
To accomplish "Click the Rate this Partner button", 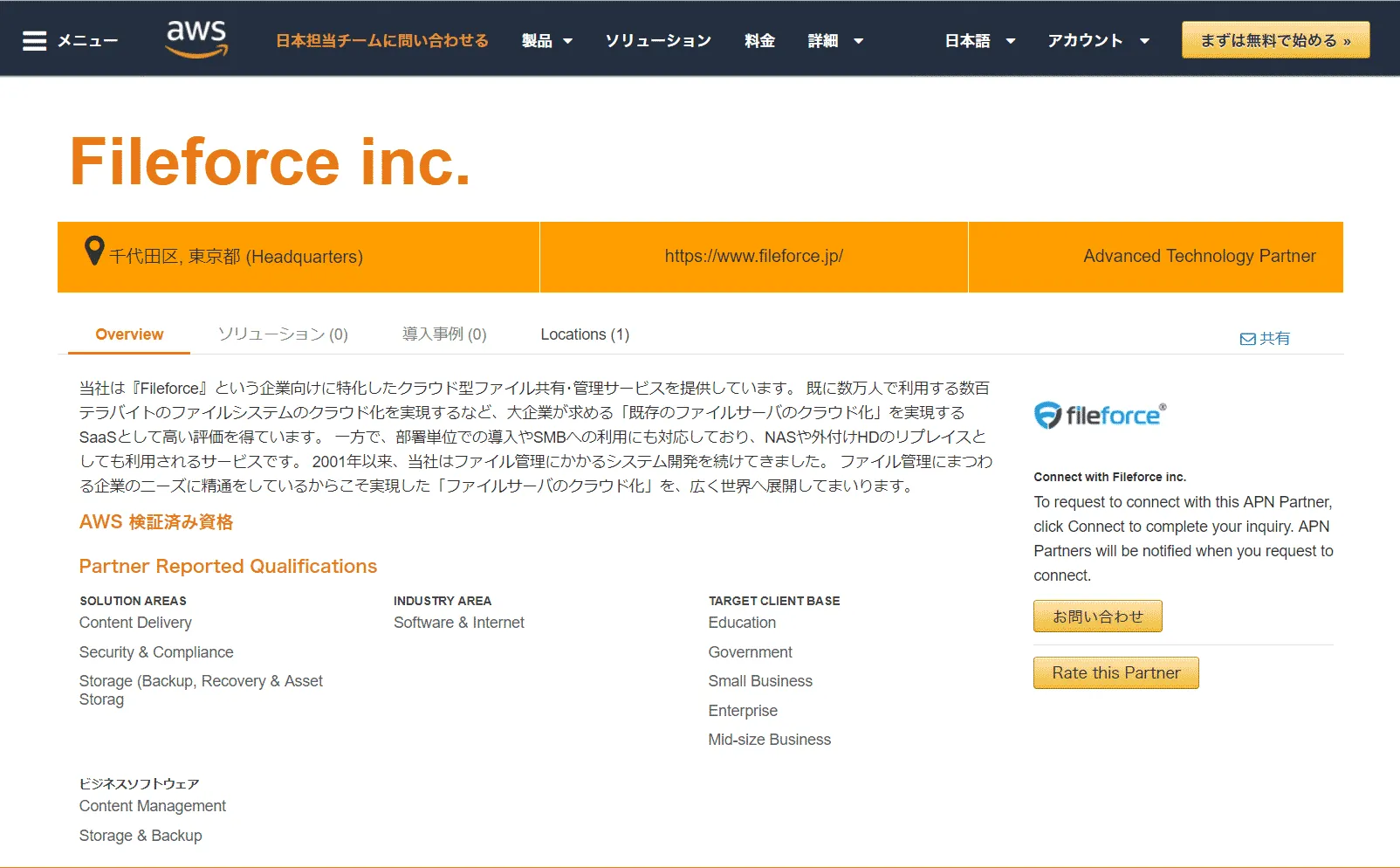I will pos(1115,673).
